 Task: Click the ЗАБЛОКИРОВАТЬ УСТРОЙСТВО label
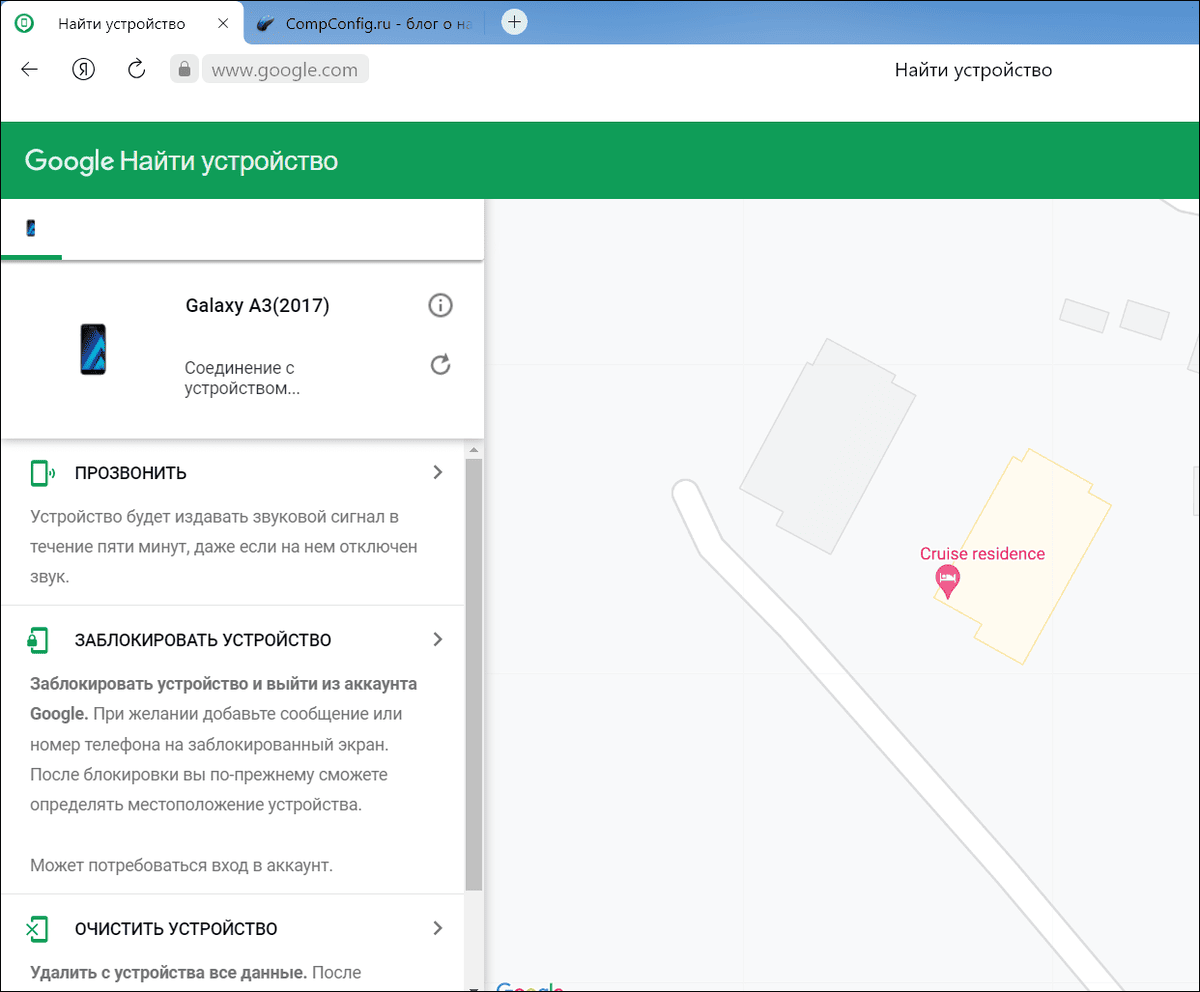pyautogui.click(x=203, y=640)
